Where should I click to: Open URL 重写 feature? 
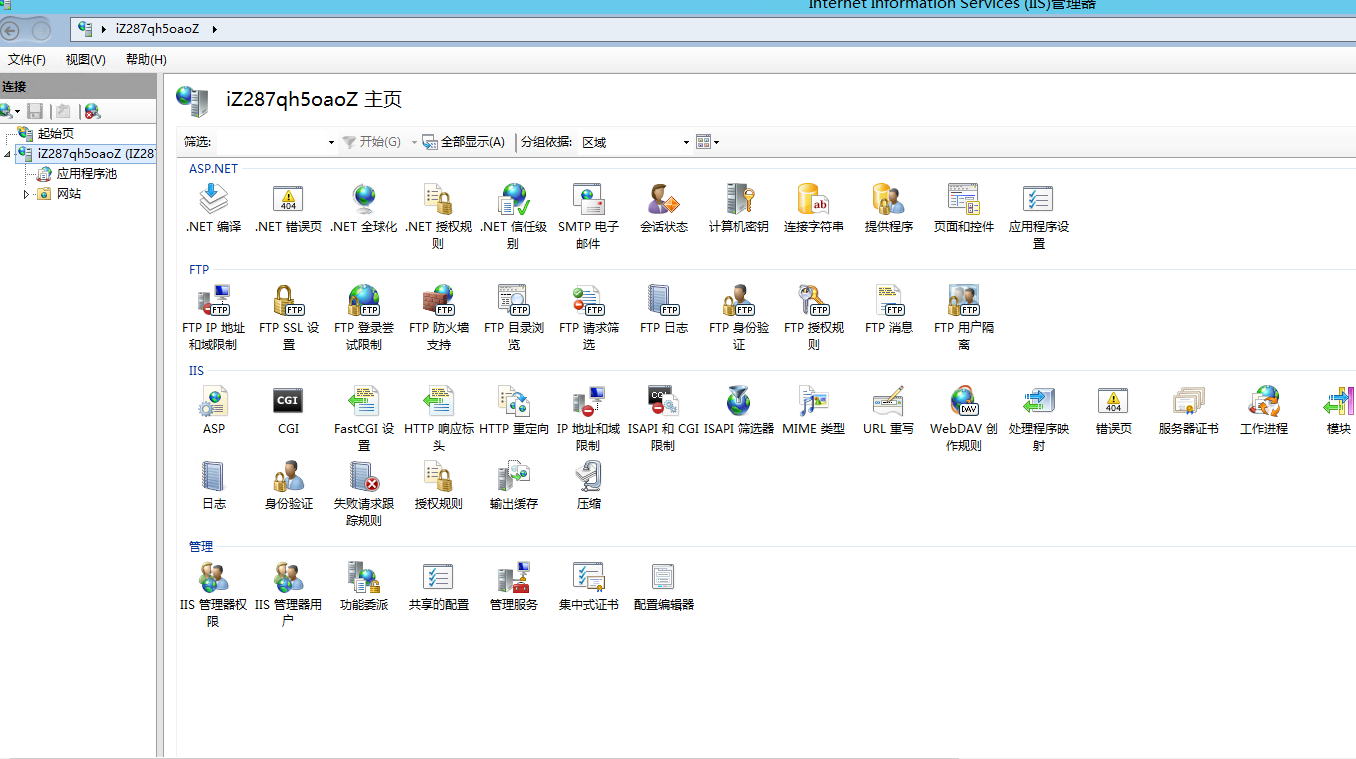pos(888,410)
